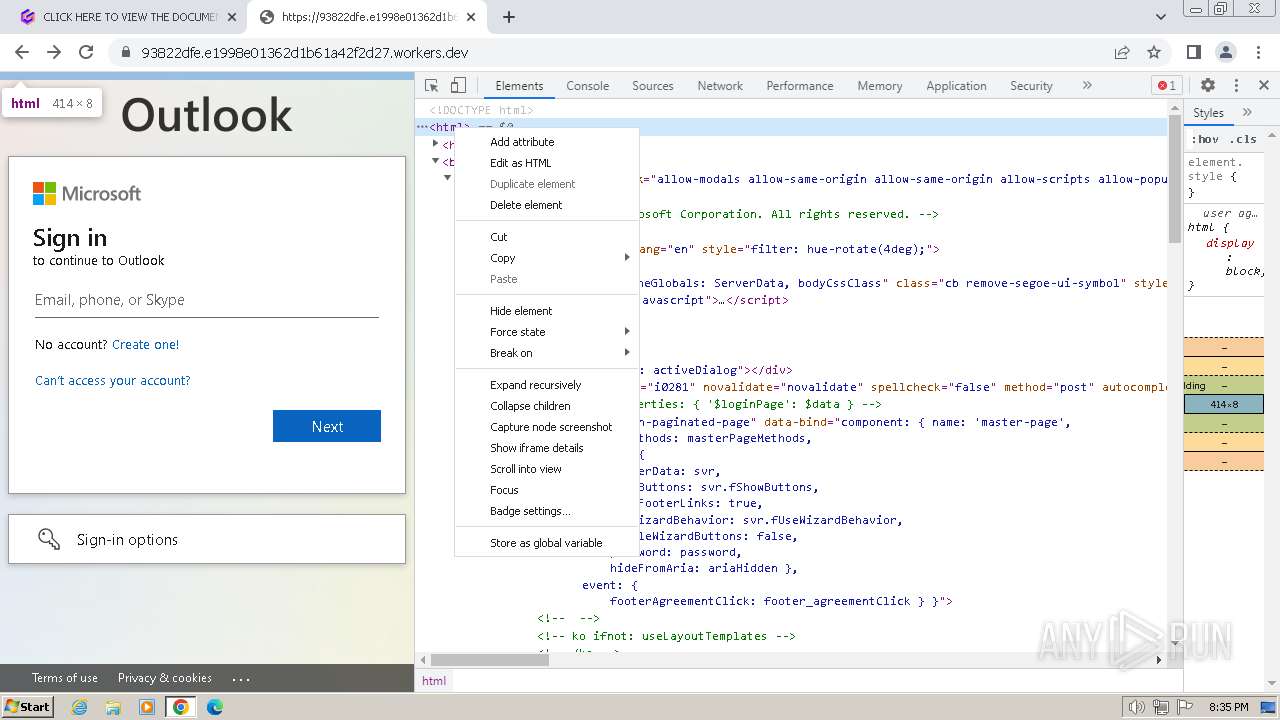Open 'Badge settings...' menu item
This screenshot has width=1280, height=720.
click(547, 511)
